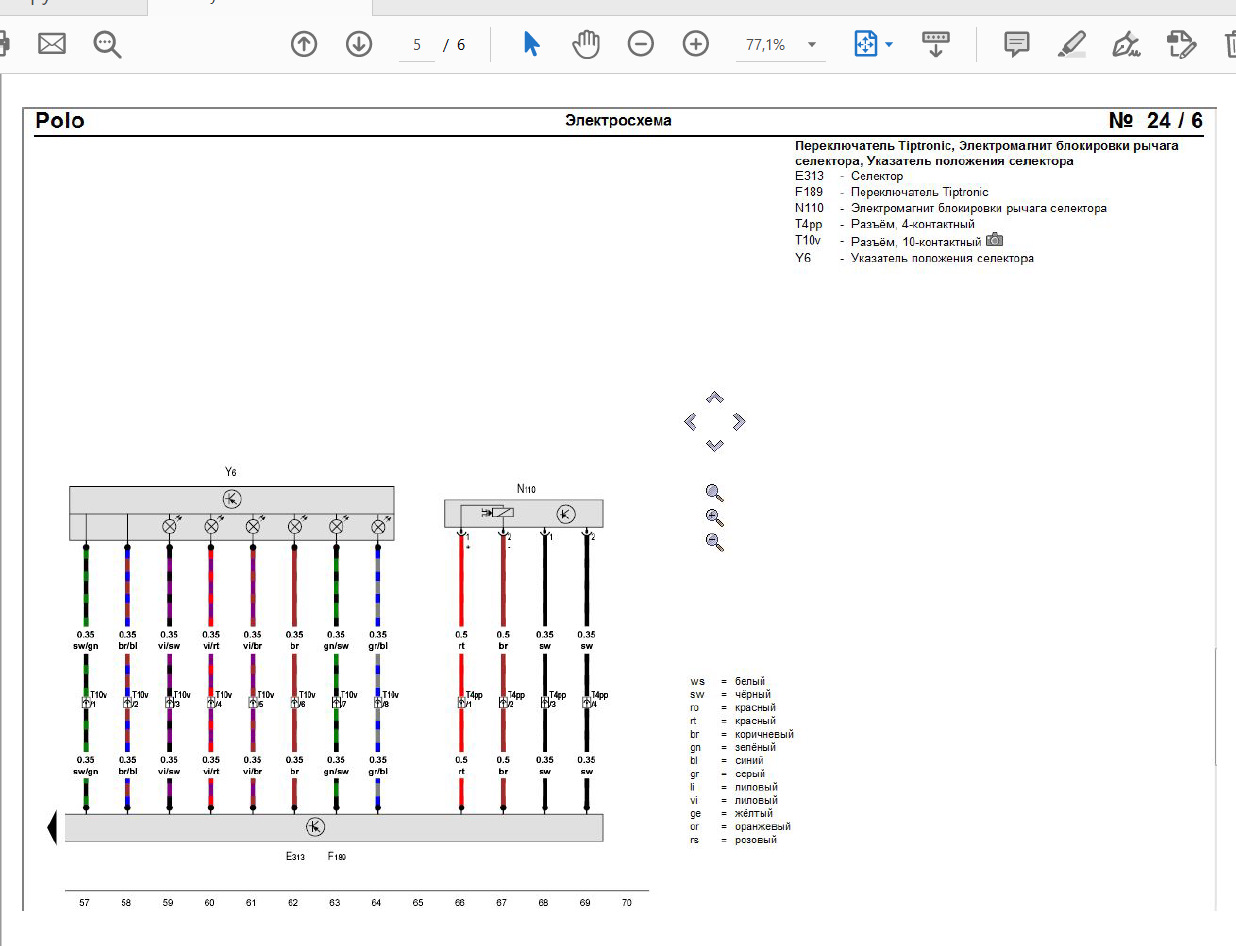This screenshot has height=946, width=1236.
Task: Add a comment with the sticky note tool
Action: (x=1017, y=44)
